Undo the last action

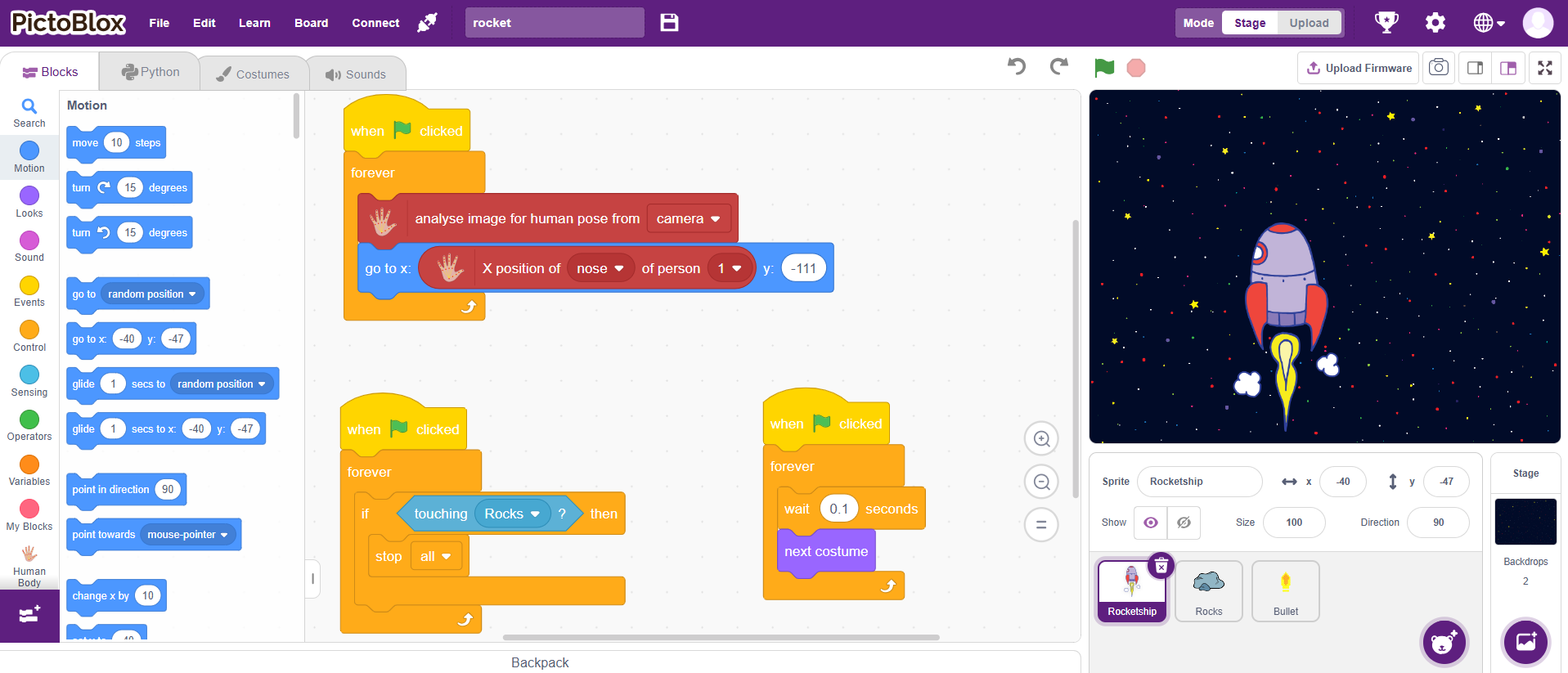coord(1017,66)
